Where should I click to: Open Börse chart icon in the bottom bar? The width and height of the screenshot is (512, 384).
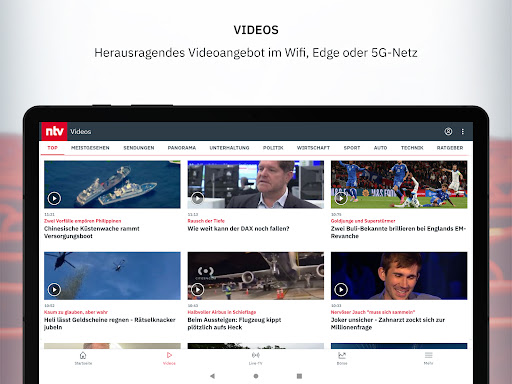coord(342,358)
